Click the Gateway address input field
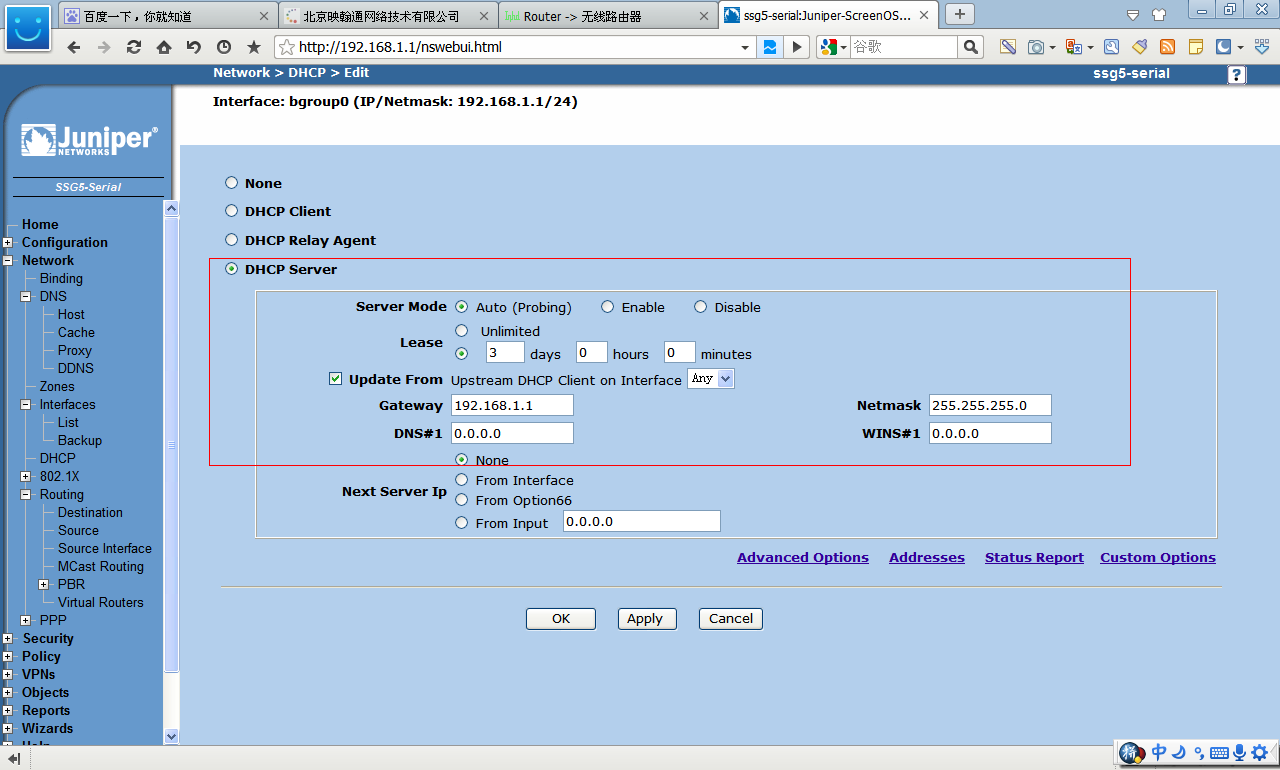The image size is (1280, 770). tap(512, 405)
